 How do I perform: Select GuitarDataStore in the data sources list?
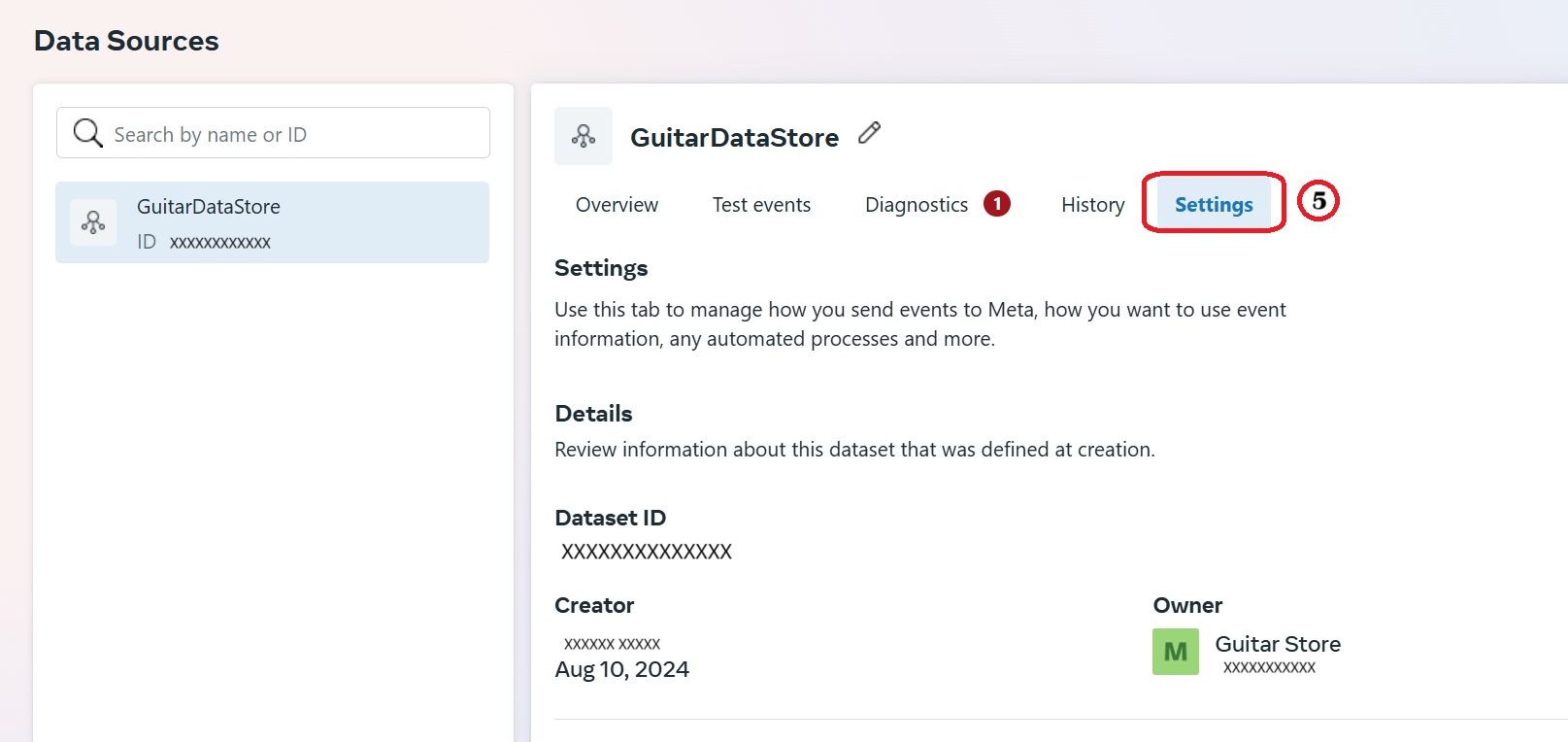pyautogui.click(x=272, y=222)
